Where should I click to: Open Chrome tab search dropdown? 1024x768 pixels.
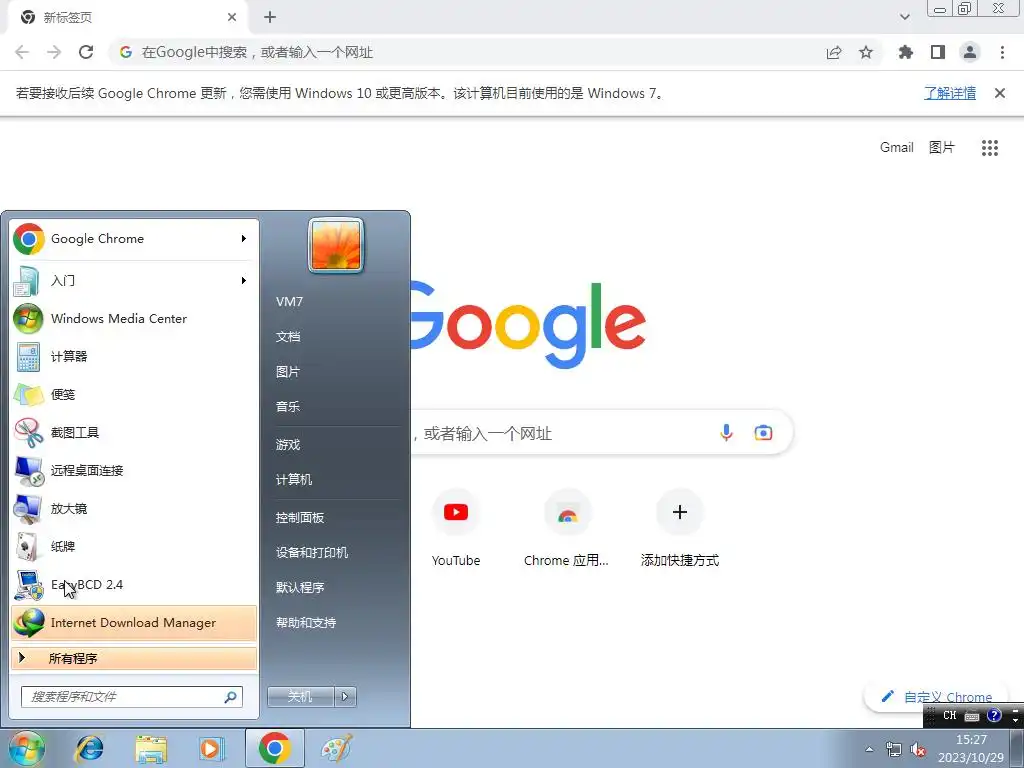(904, 18)
